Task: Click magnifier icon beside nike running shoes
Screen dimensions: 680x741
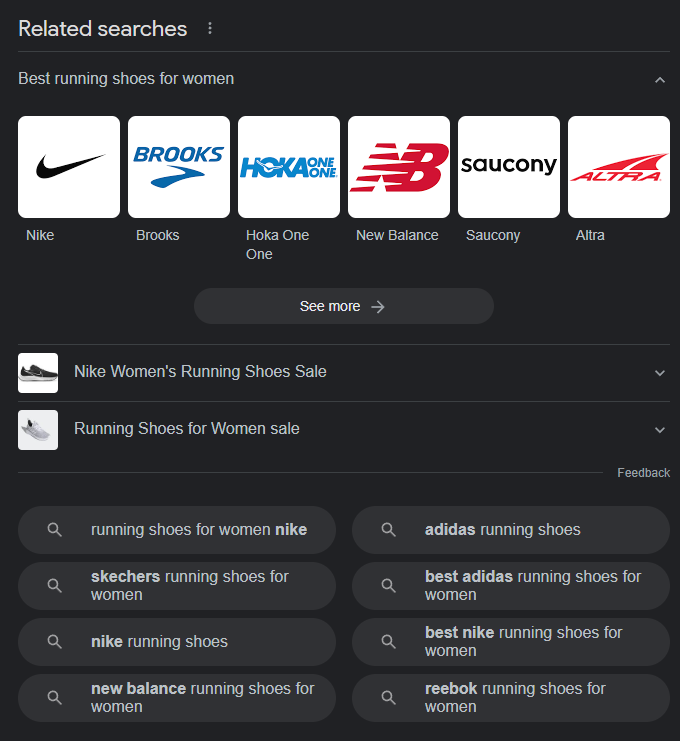Action: click(54, 642)
